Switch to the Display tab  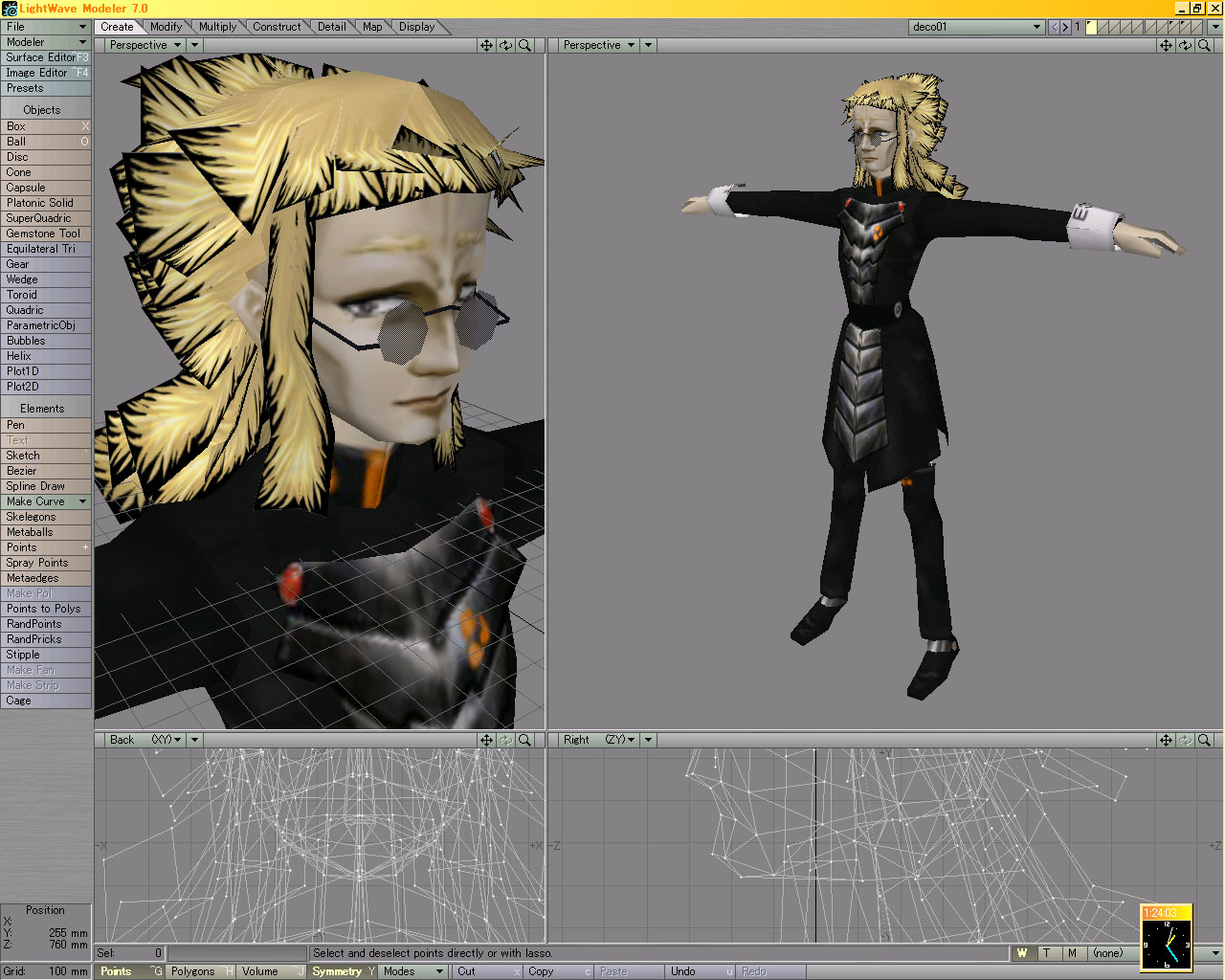417,27
